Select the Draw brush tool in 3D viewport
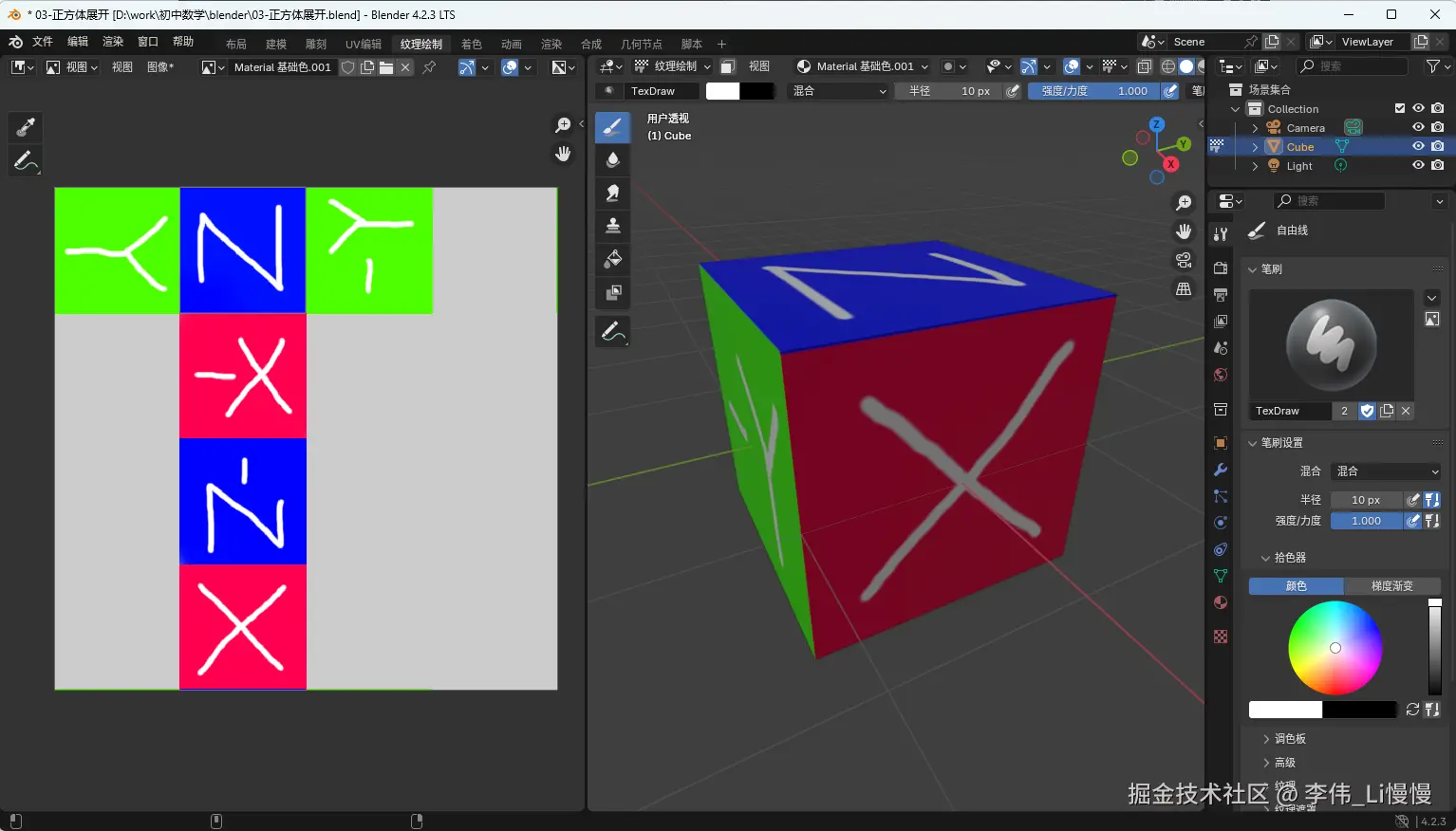 click(x=613, y=127)
